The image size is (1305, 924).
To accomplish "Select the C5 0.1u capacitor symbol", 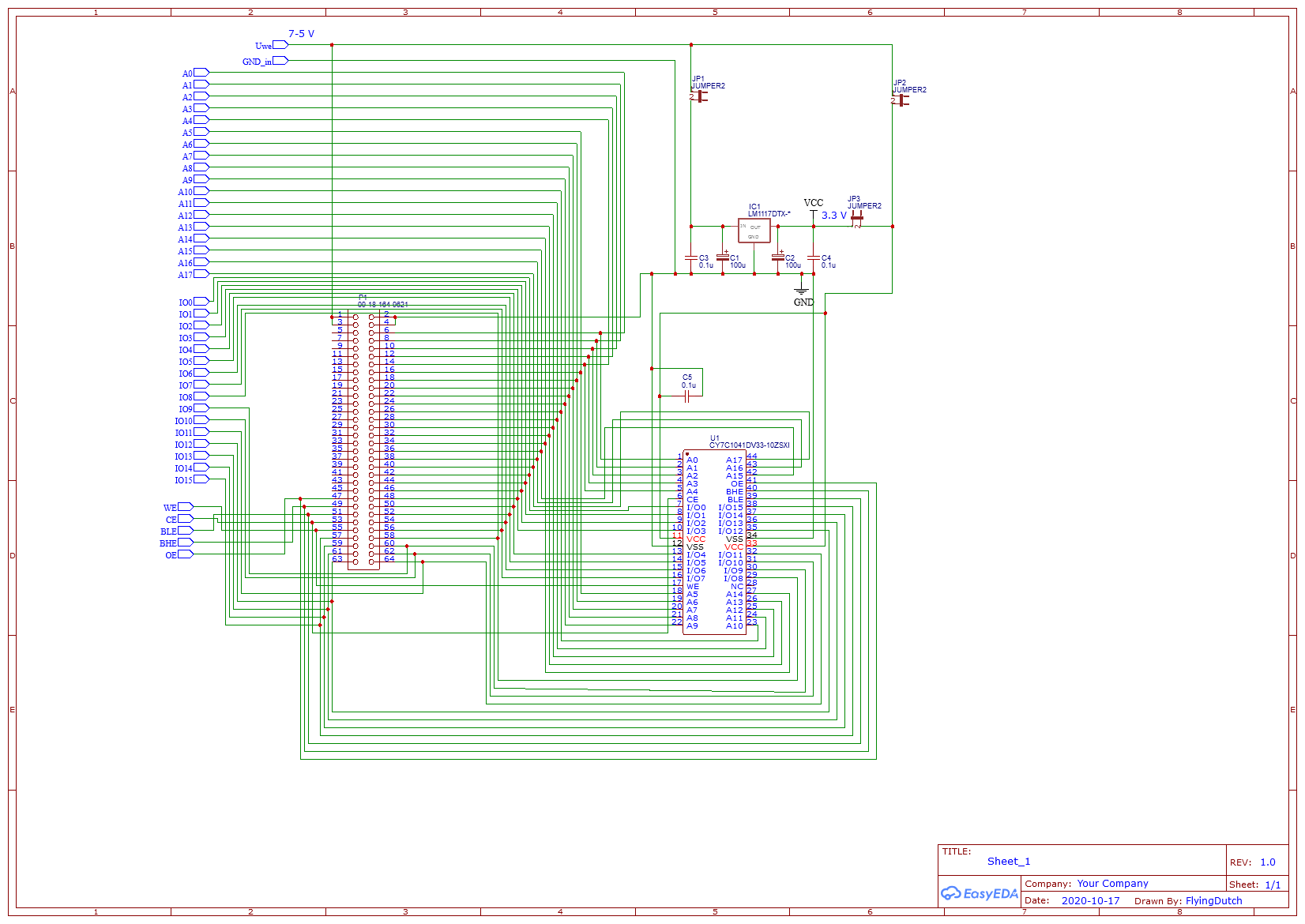I will click(x=686, y=396).
